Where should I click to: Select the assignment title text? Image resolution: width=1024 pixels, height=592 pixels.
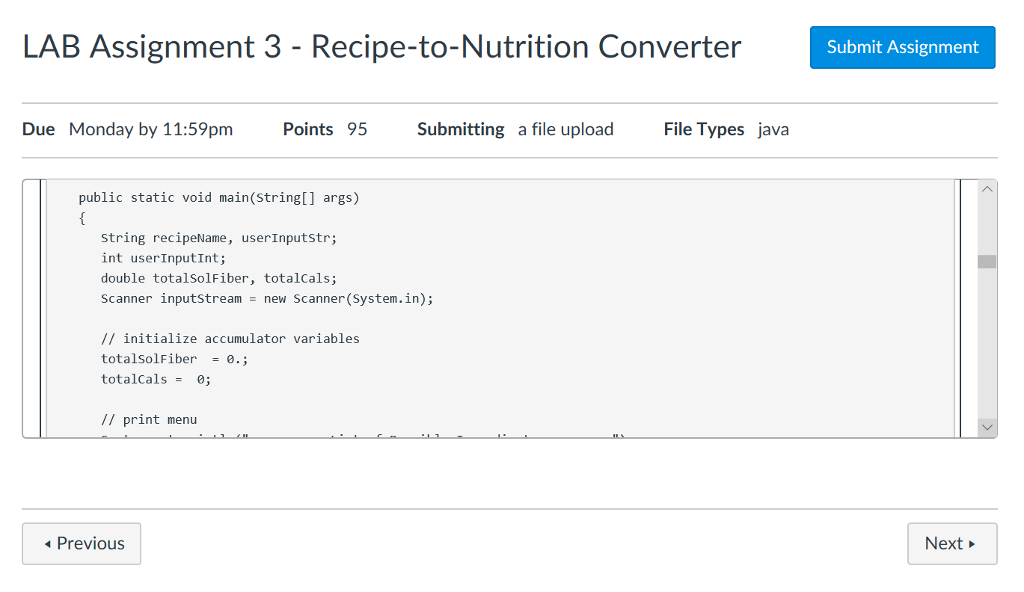point(381,46)
